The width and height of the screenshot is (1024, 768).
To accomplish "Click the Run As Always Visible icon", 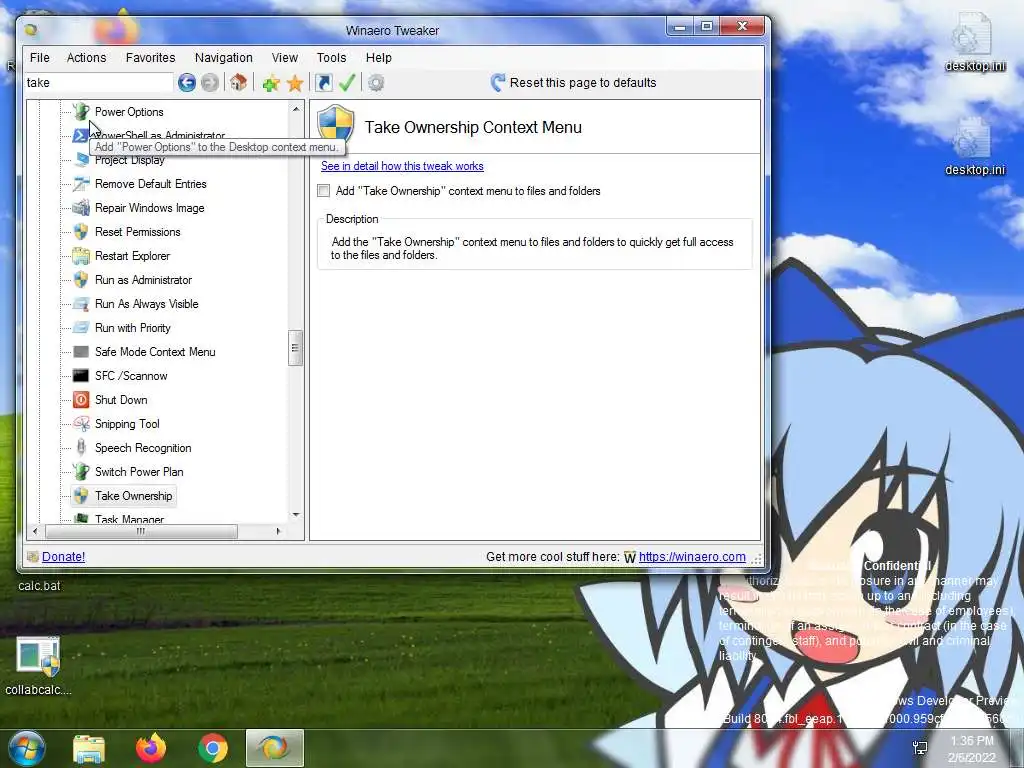I will click(x=81, y=304).
